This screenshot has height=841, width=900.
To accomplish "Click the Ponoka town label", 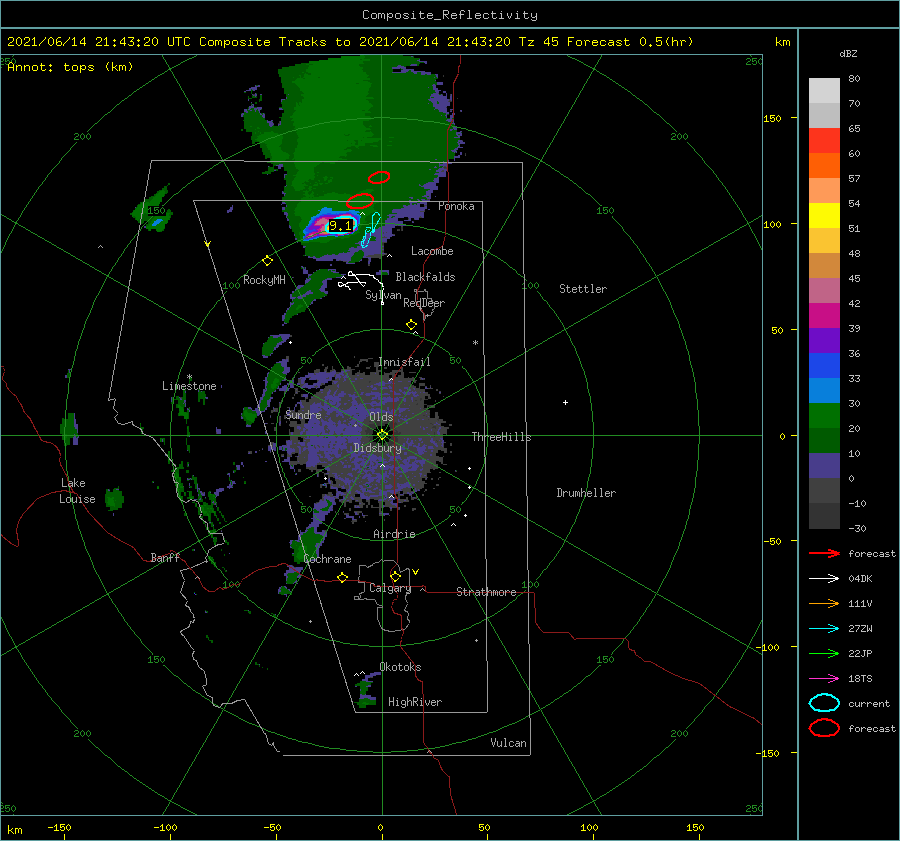I will (x=456, y=206).
